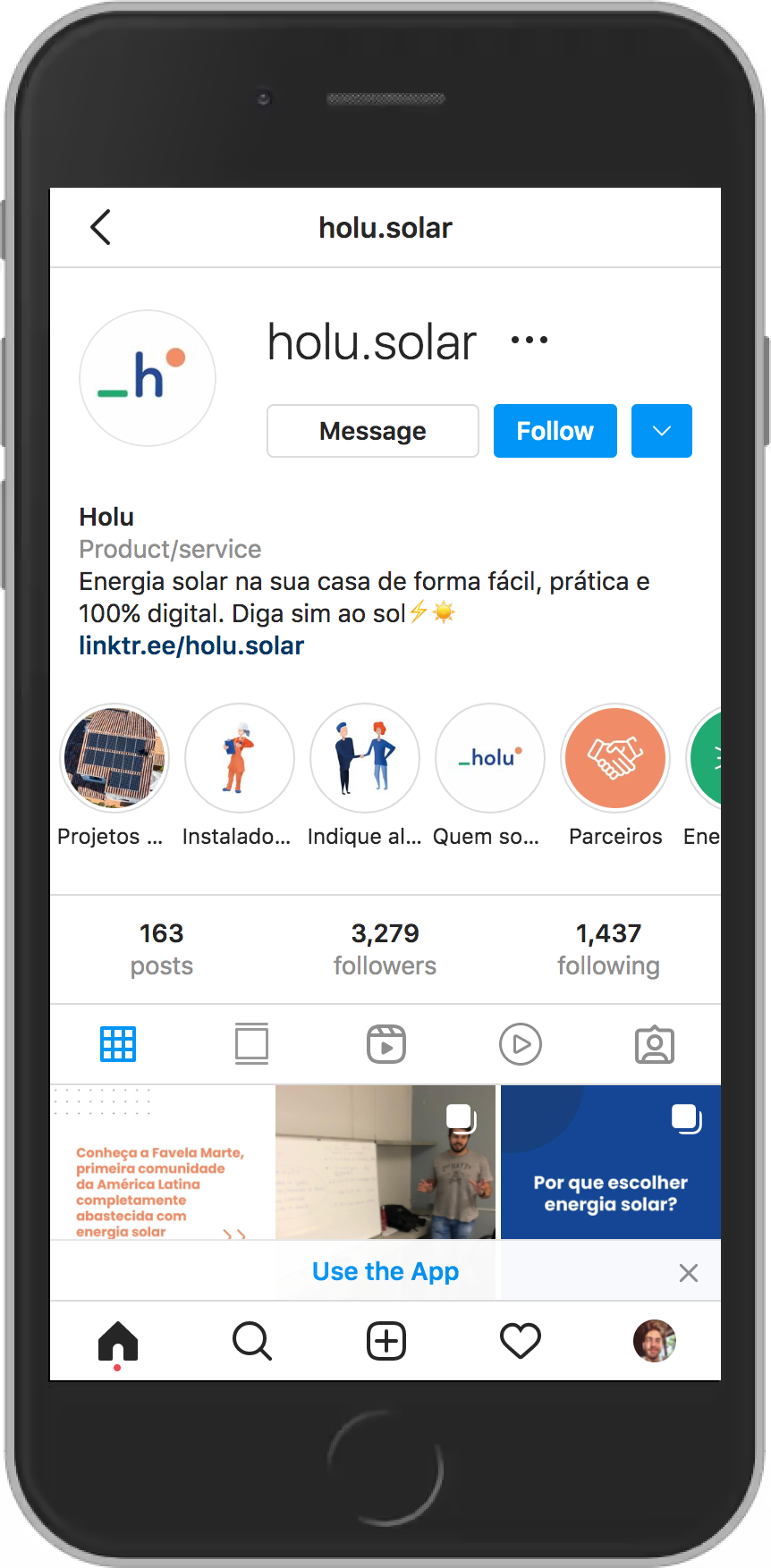Image resolution: width=771 pixels, height=1568 pixels.
Task: Open the tagged photos tab icon
Action: click(x=655, y=1044)
